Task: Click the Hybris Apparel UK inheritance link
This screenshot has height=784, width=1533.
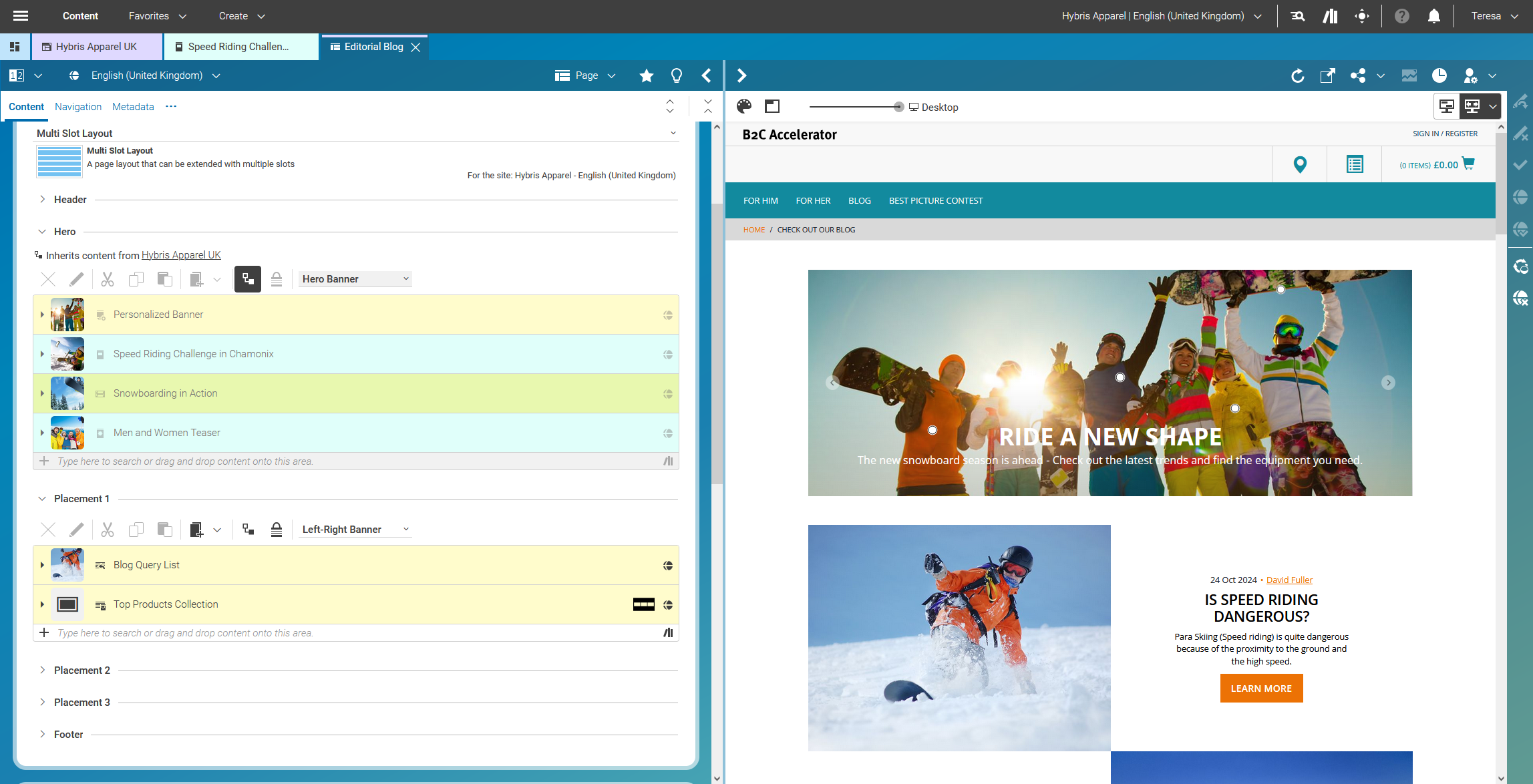Action: [x=181, y=255]
